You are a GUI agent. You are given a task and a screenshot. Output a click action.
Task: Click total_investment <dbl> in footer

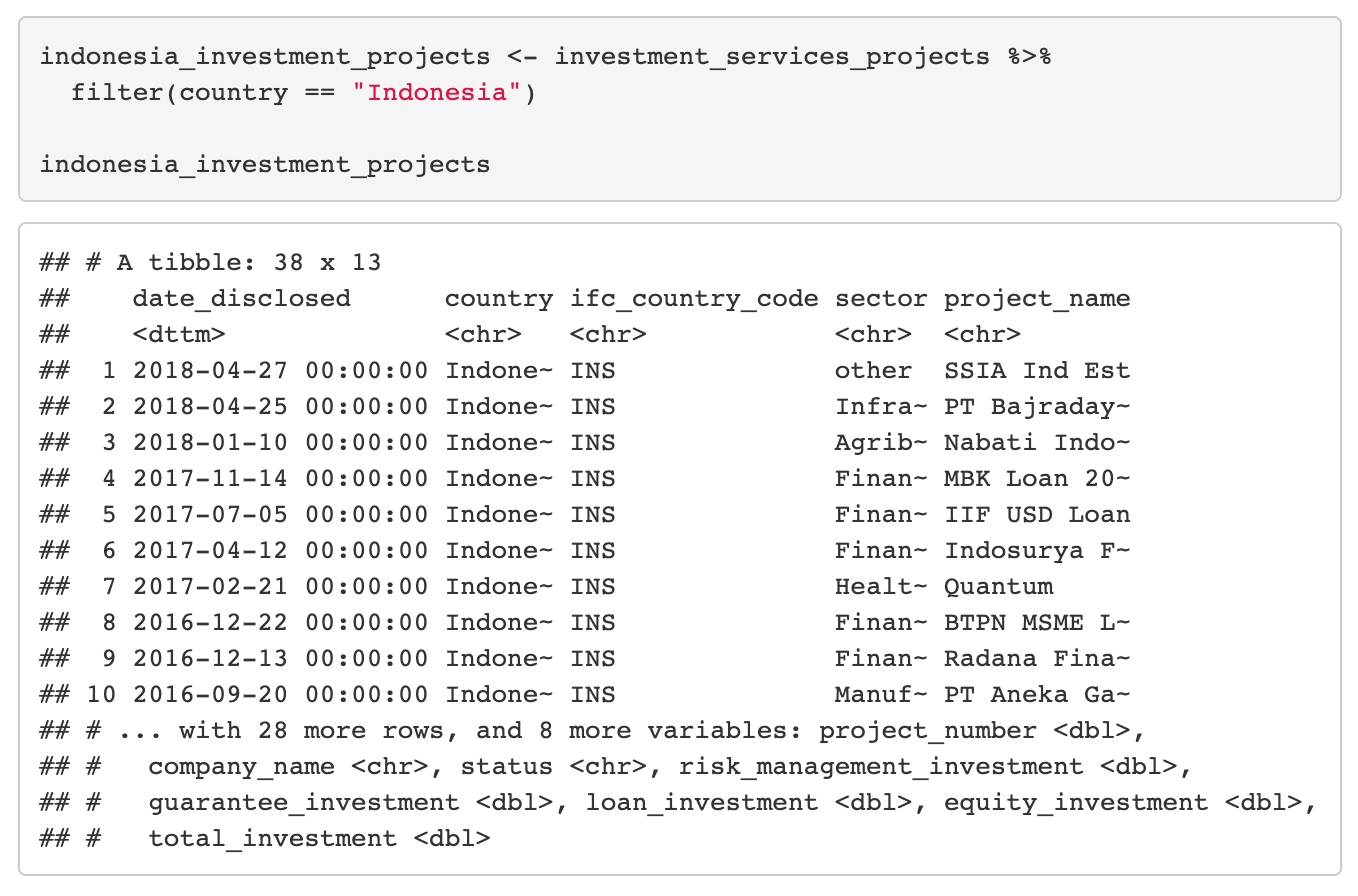click(319, 839)
